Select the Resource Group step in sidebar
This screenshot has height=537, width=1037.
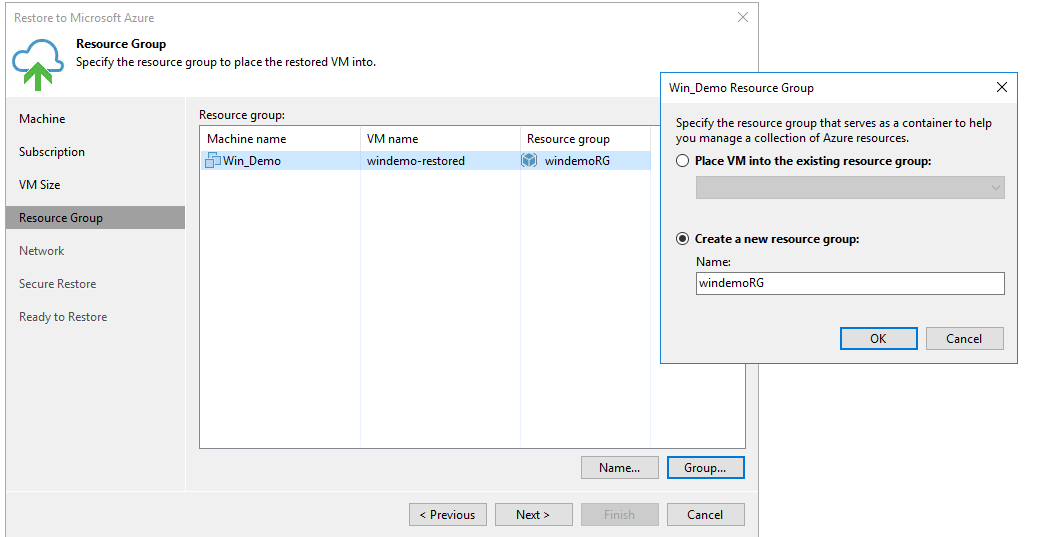[x=61, y=218]
